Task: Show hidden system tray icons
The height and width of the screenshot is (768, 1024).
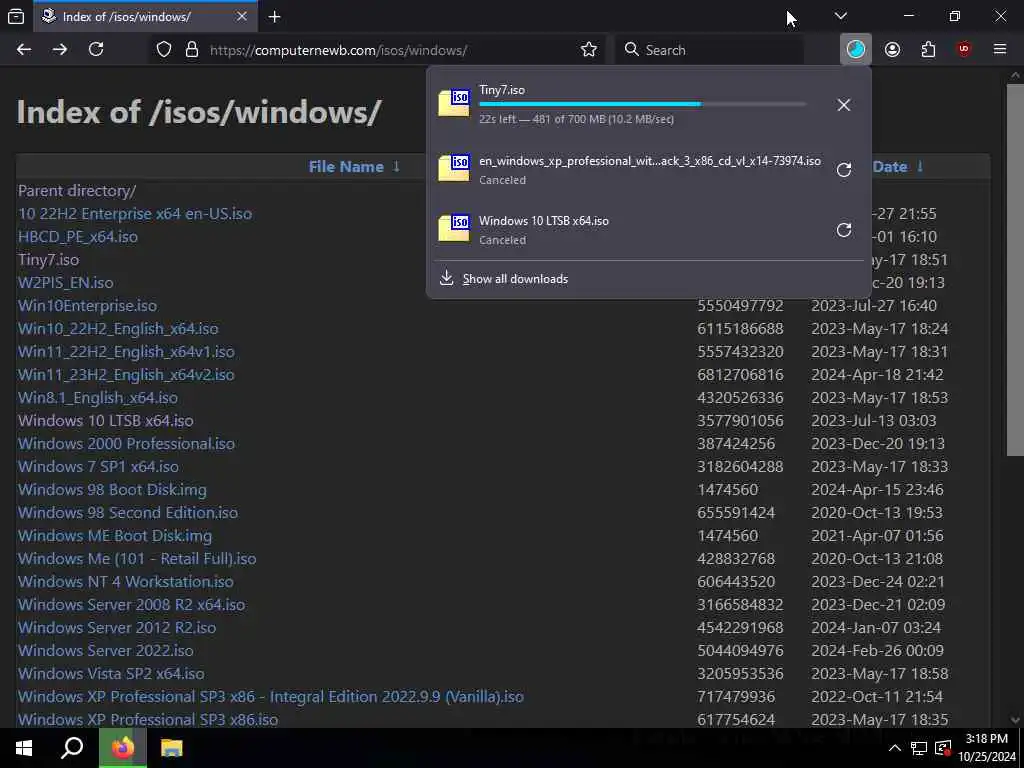Action: (895, 748)
